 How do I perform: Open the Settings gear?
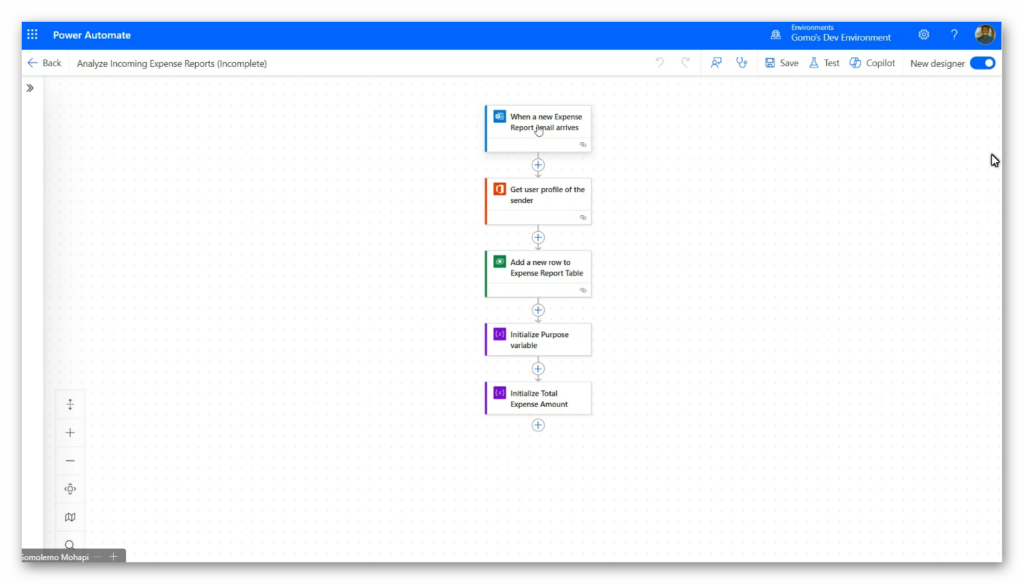tap(923, 35)
